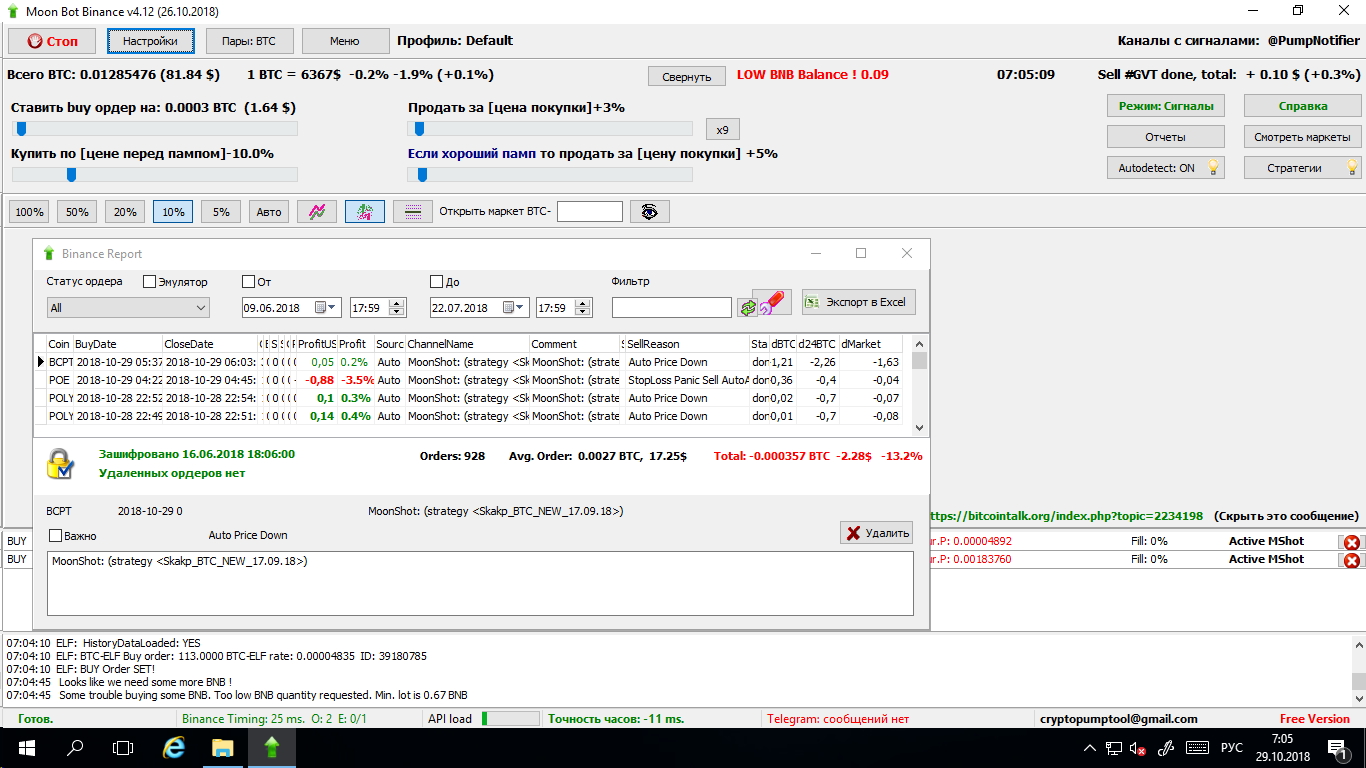1366x768 pixels.
Task: Toggle the Autodetect: ON button
Action: pos(1166,168)
